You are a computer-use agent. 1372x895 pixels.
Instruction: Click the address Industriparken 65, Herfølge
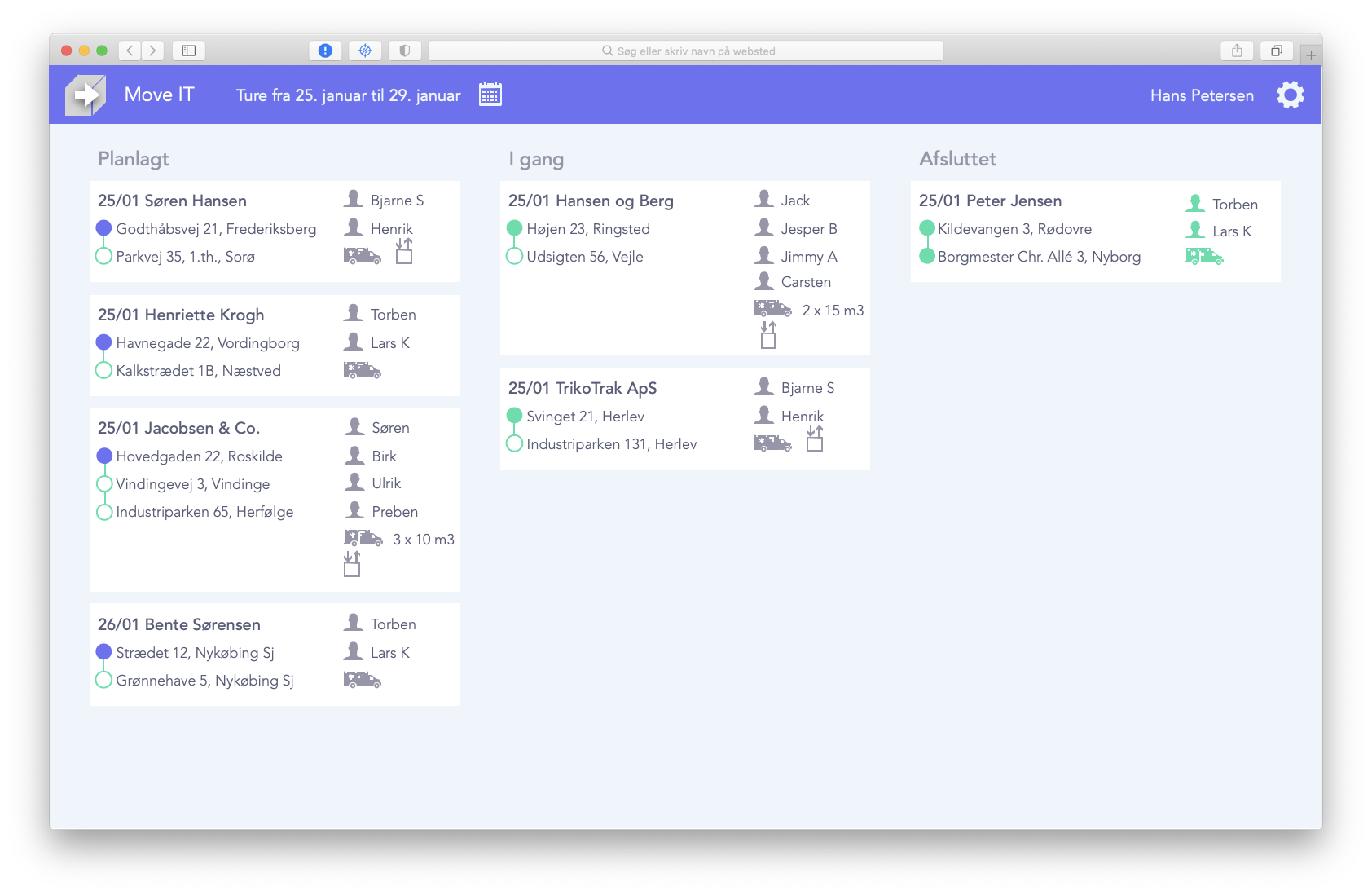click(x=204, y=512)
